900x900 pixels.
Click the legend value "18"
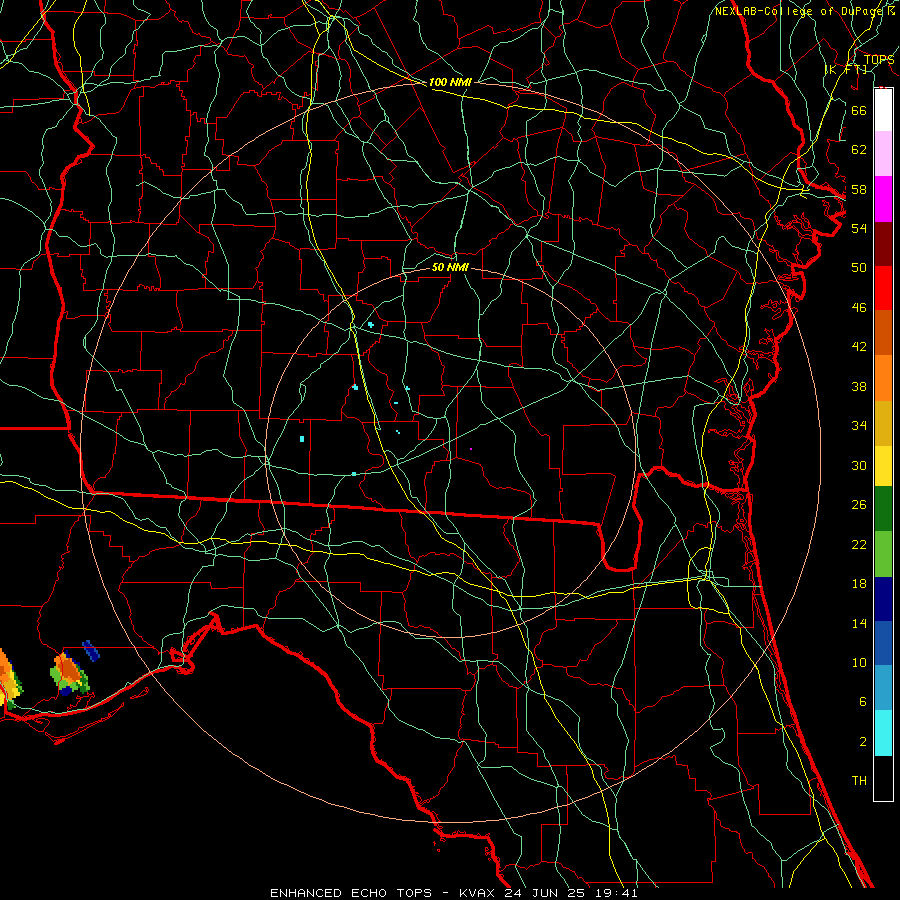coord(859,584)
